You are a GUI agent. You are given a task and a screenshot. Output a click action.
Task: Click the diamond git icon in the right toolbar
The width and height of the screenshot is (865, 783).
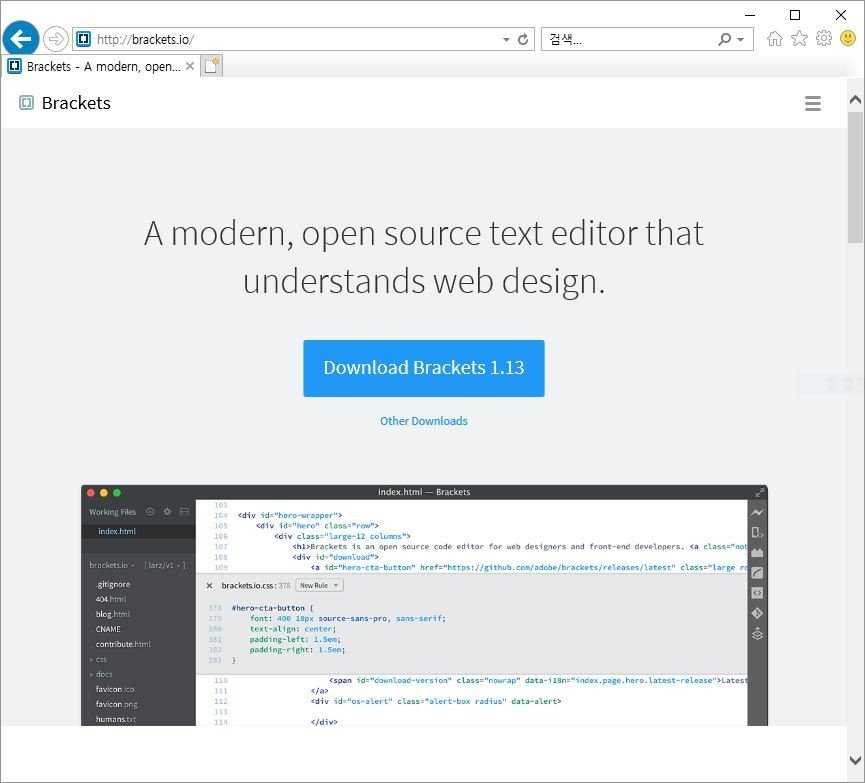click(x=757, y=613)
